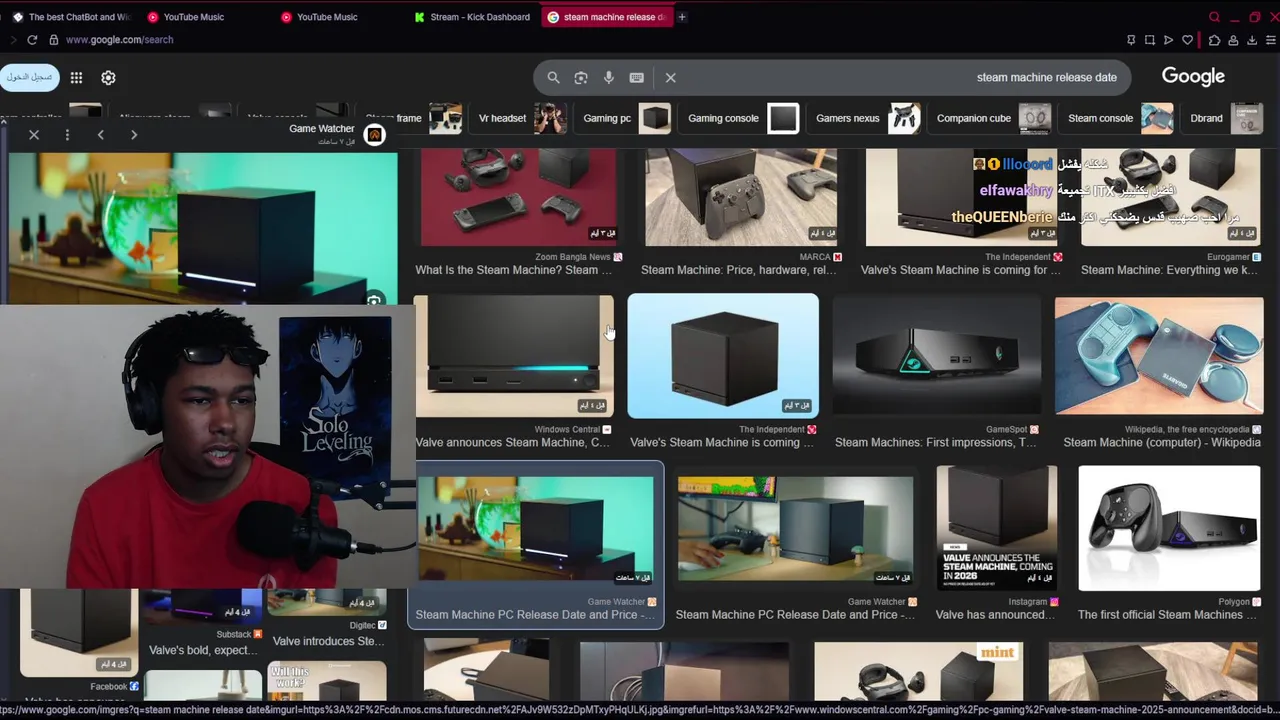
Task: Click the Google sign-in button
Action: click(30, 77)
